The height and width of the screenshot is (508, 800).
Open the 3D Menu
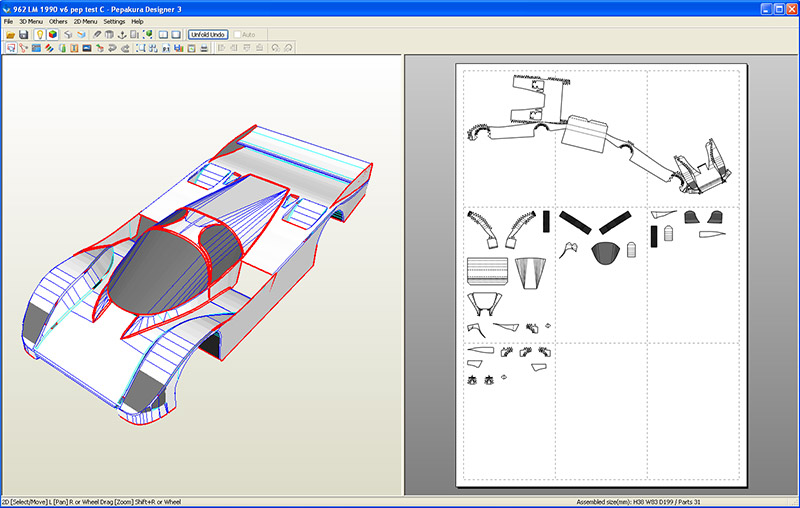point(30,21)
